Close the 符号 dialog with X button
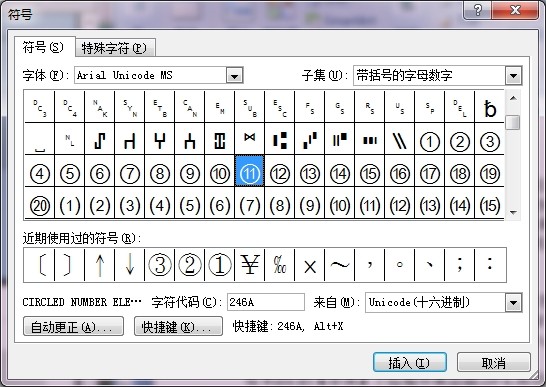Image resolution: width=546 pixels, height=387 pixels. coord(515,10)
